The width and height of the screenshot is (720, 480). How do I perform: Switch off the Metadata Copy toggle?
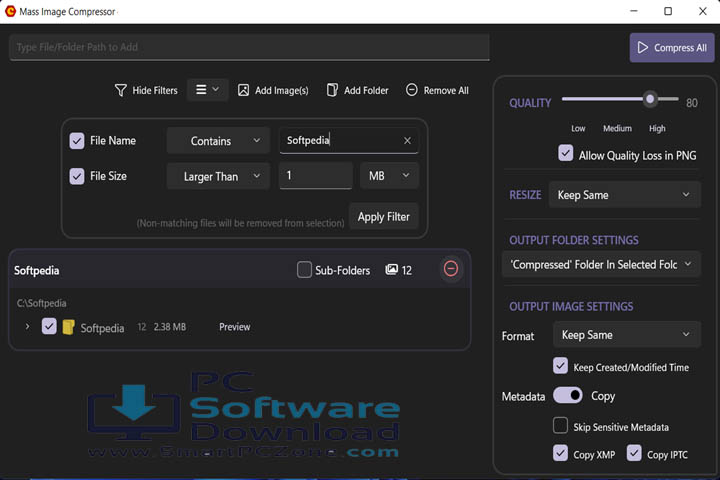(568, 395)
